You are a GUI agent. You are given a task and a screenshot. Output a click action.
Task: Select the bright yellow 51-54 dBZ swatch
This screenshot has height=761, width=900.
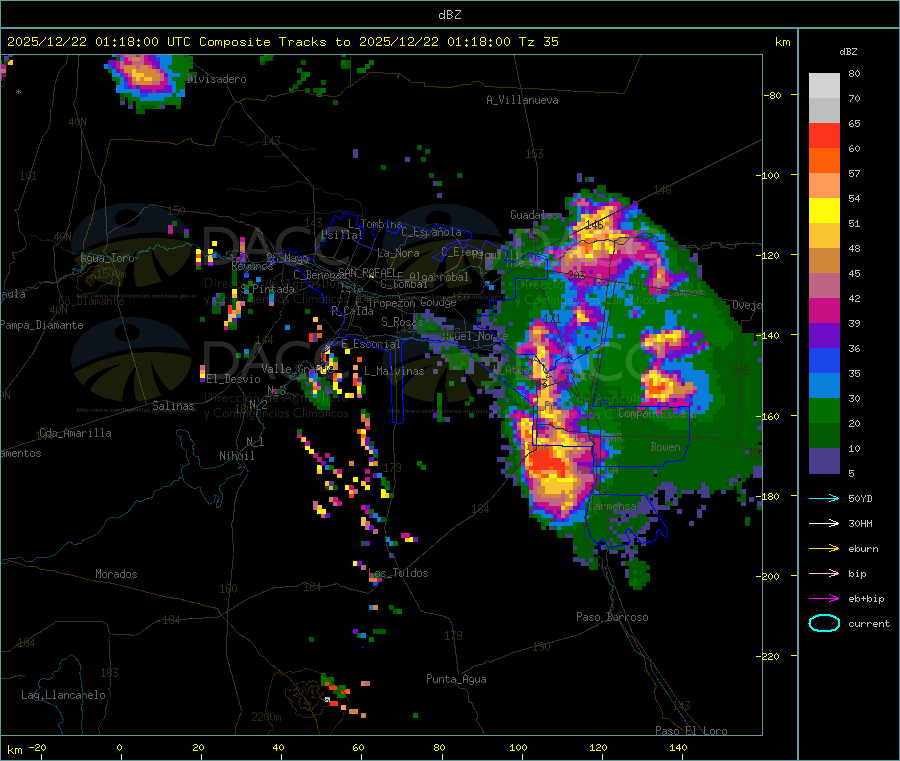pyautogui.click(x=824, y=211)
